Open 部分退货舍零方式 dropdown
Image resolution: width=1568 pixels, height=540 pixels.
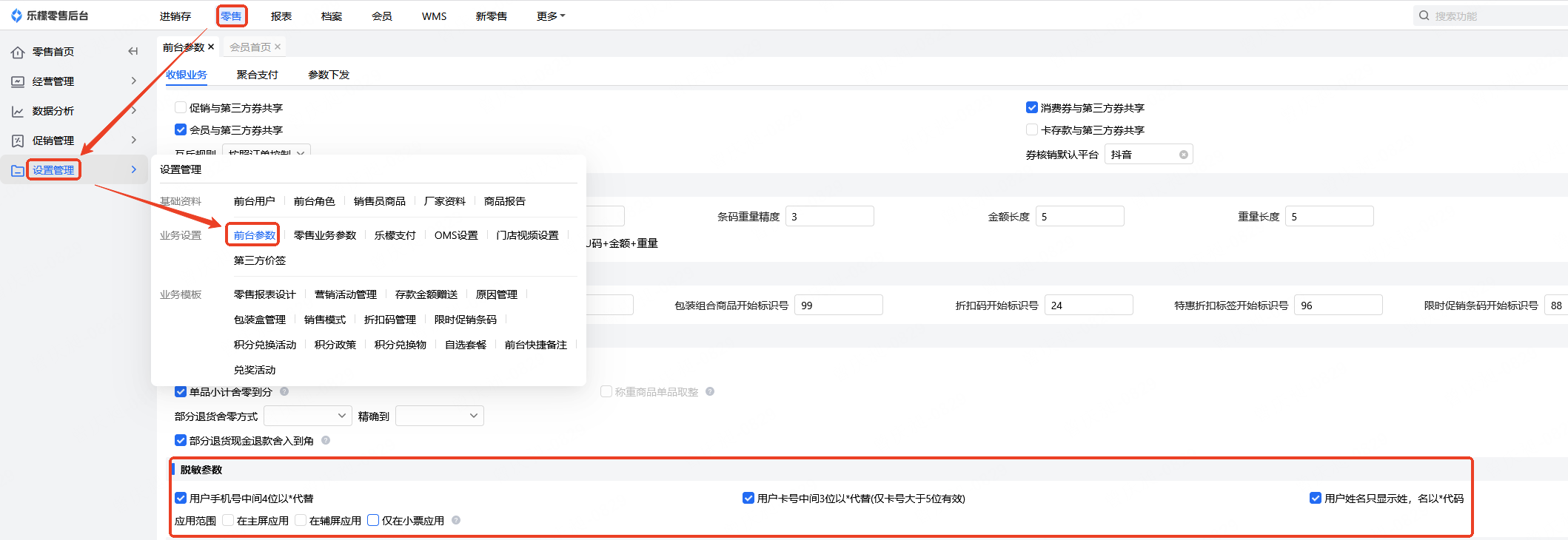point(307,416)
